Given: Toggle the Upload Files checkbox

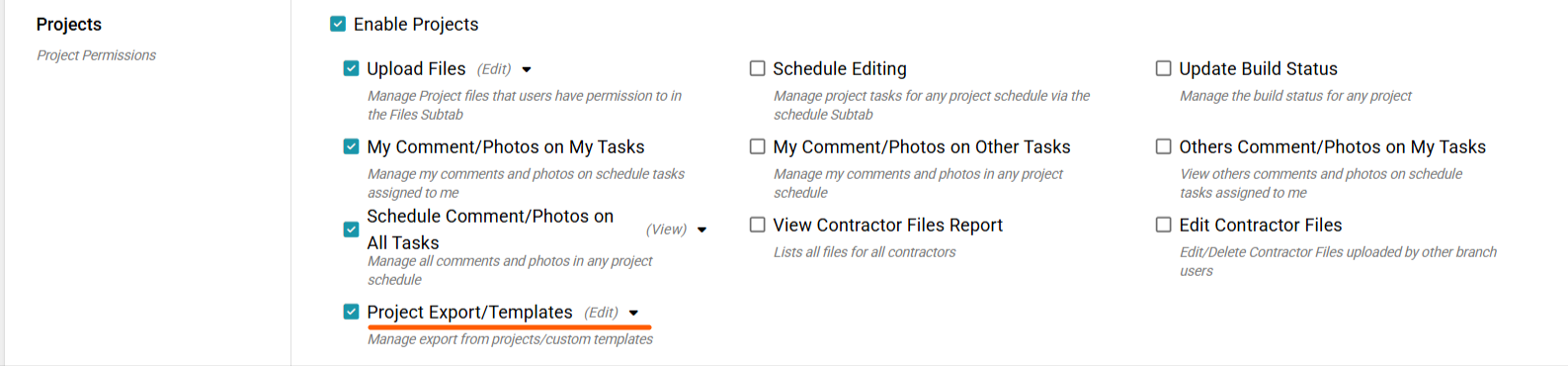Looking at the screenshot, I should pyautogui.click(x=351, y=68).
